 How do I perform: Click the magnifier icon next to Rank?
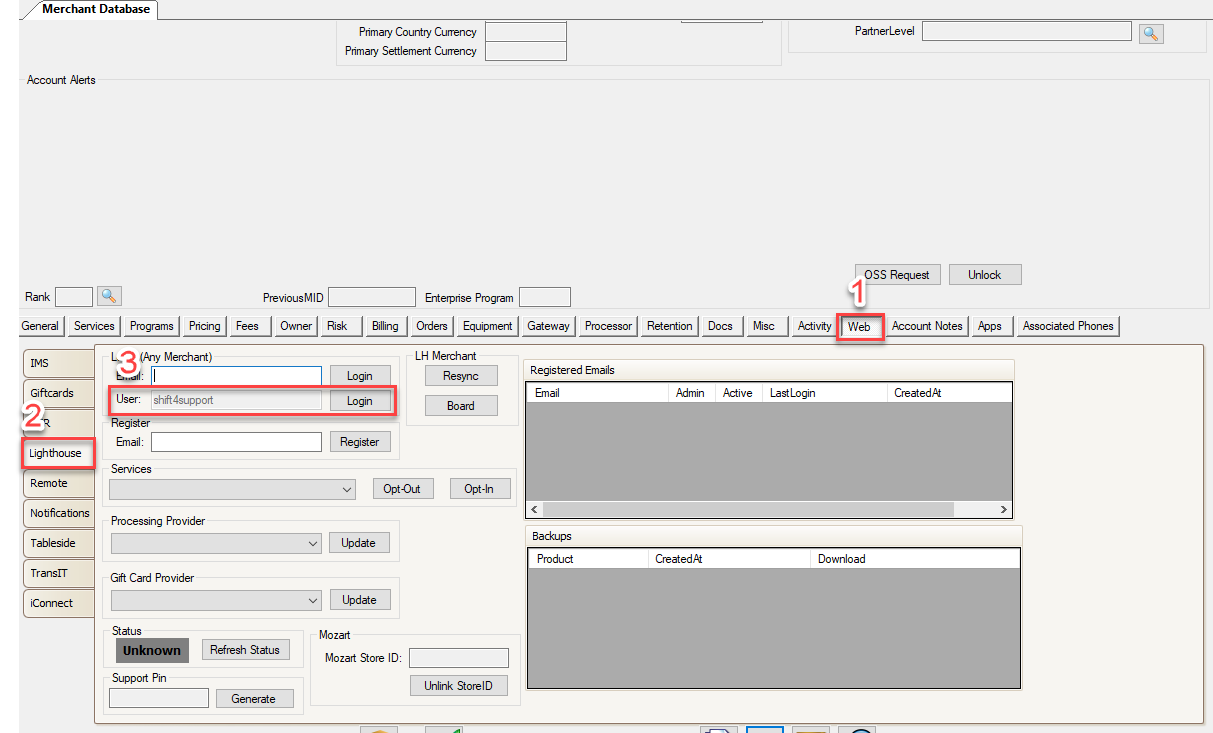tap(109, 297)
